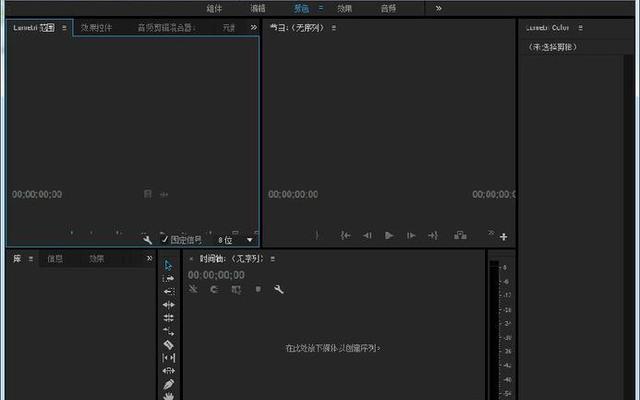This screenshot has width=640, height=400.
Task: Click the audio meter level bar
Action: (494, 330)
